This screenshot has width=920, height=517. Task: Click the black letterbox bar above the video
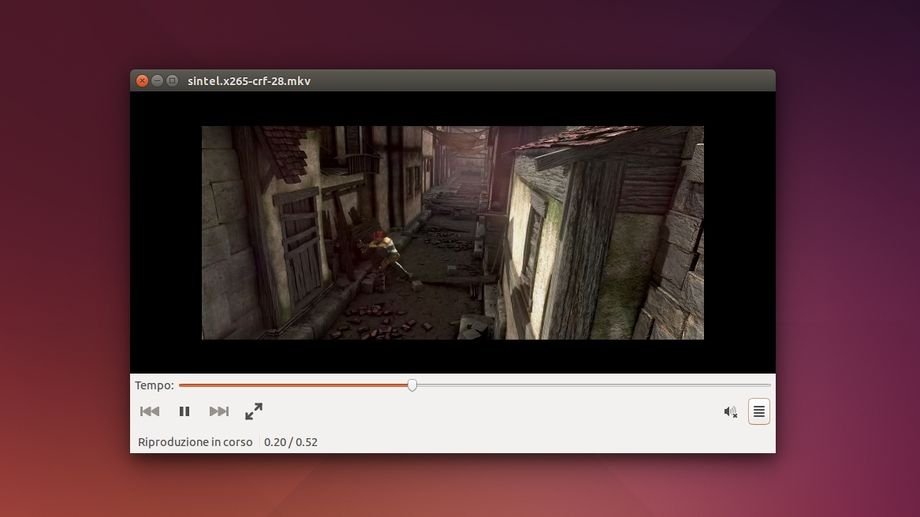[450, 108]
